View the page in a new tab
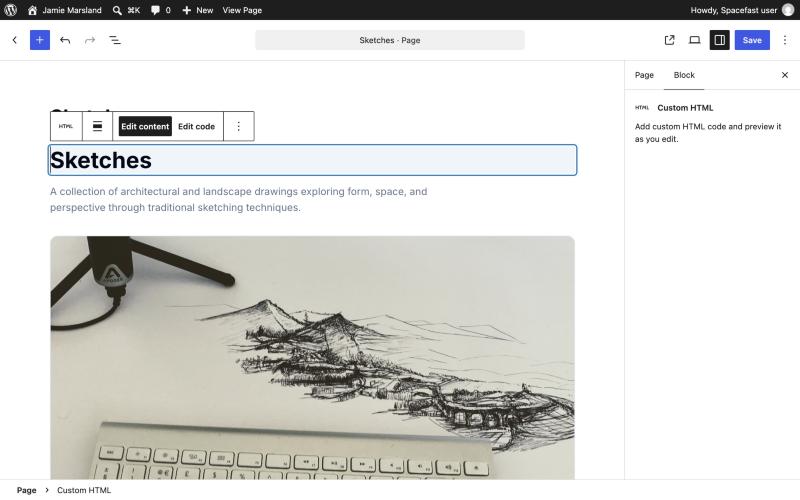The height and width of the screenshot is (500, 800). pos(669,40)
